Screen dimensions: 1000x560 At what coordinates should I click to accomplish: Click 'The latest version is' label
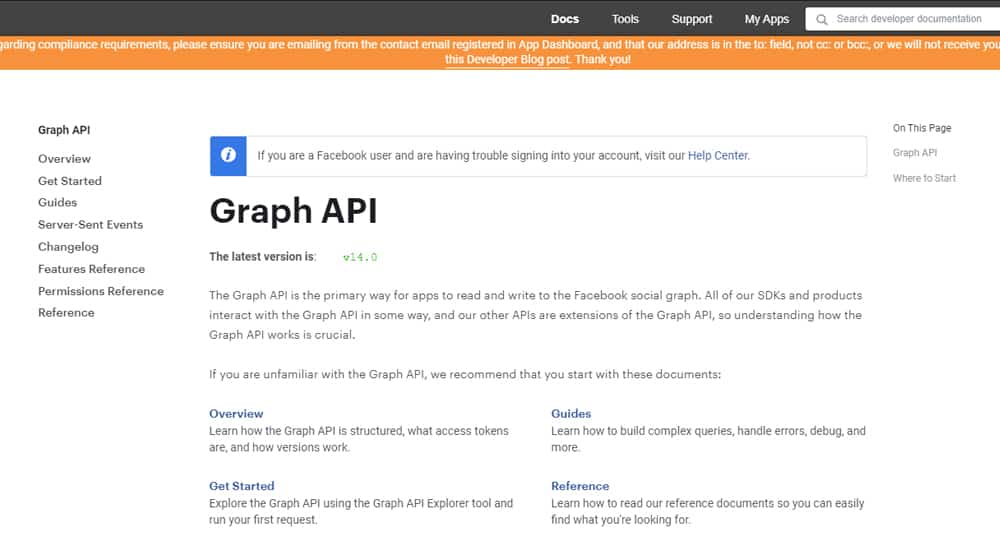[262, 256]
